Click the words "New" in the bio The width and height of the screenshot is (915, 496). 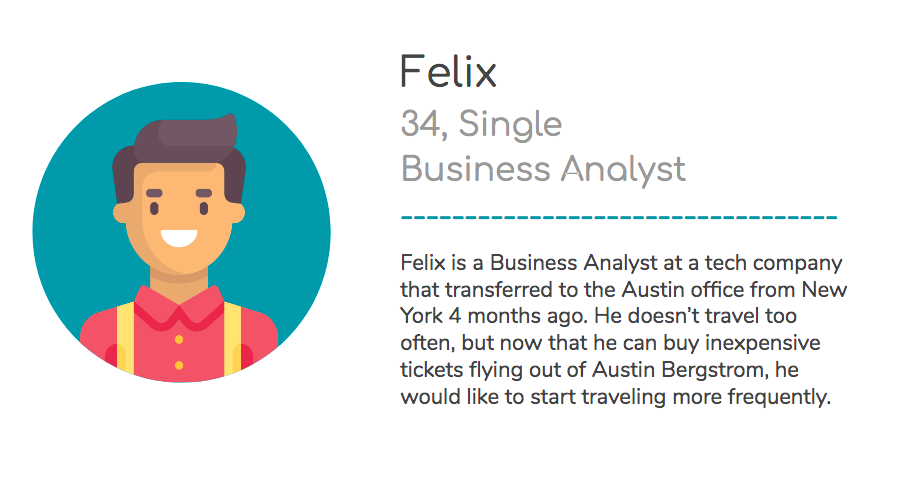824,289
